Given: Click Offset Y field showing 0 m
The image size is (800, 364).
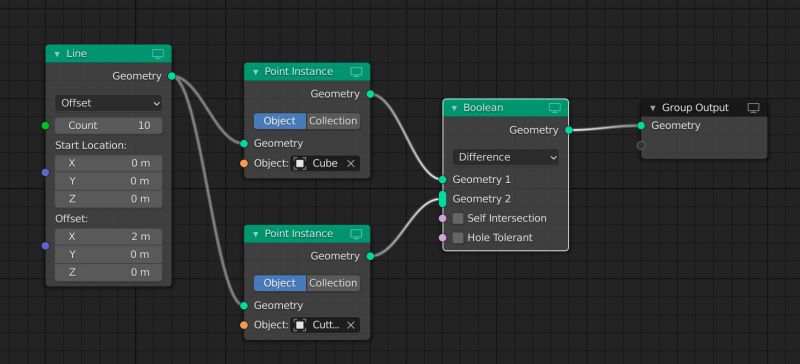Looking at the screenshot, I should [109, 254].
